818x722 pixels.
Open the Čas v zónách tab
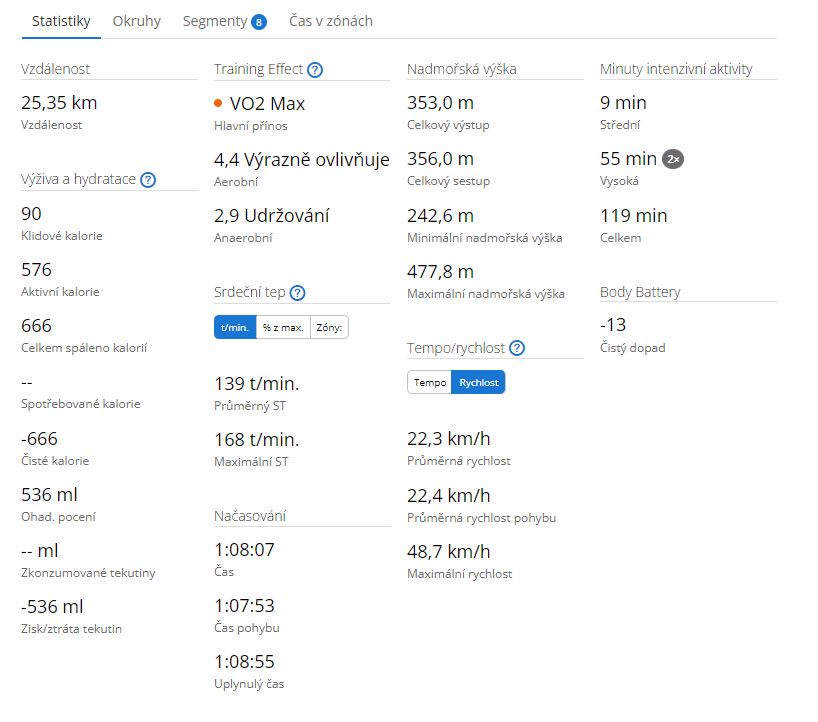click(331, 21)
